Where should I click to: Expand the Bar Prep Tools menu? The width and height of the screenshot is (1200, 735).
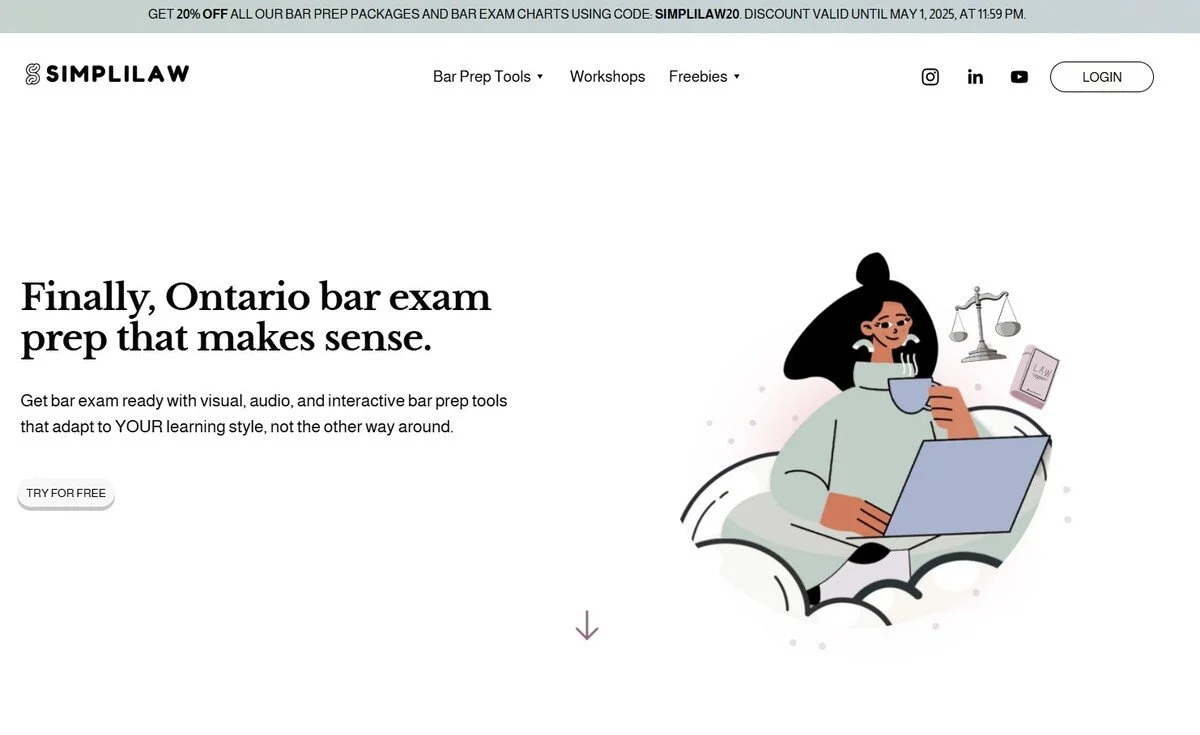(488, 77)
